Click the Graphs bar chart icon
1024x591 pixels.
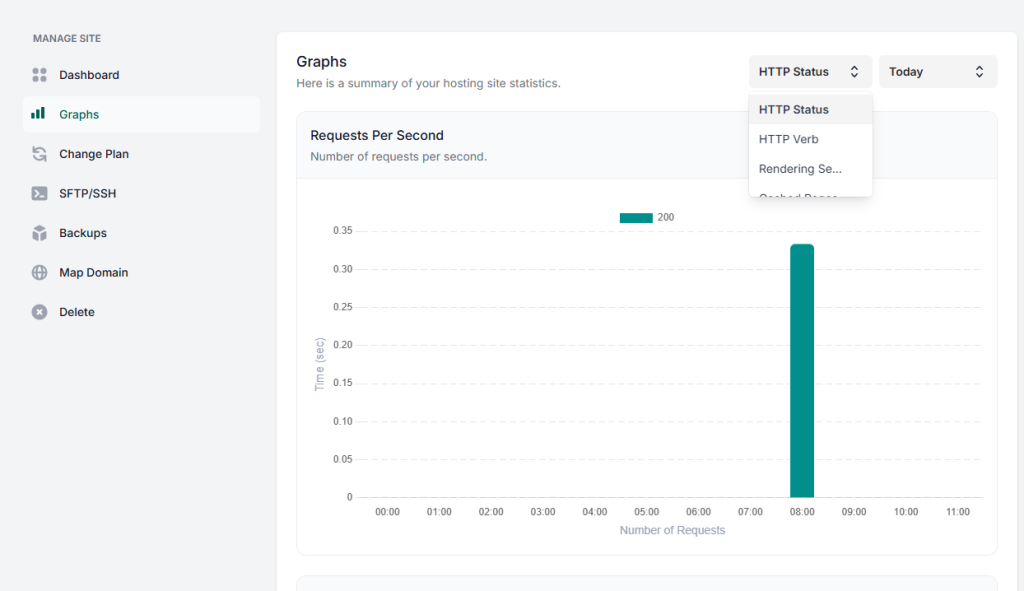pyautogui.click(x=39, y=114)
